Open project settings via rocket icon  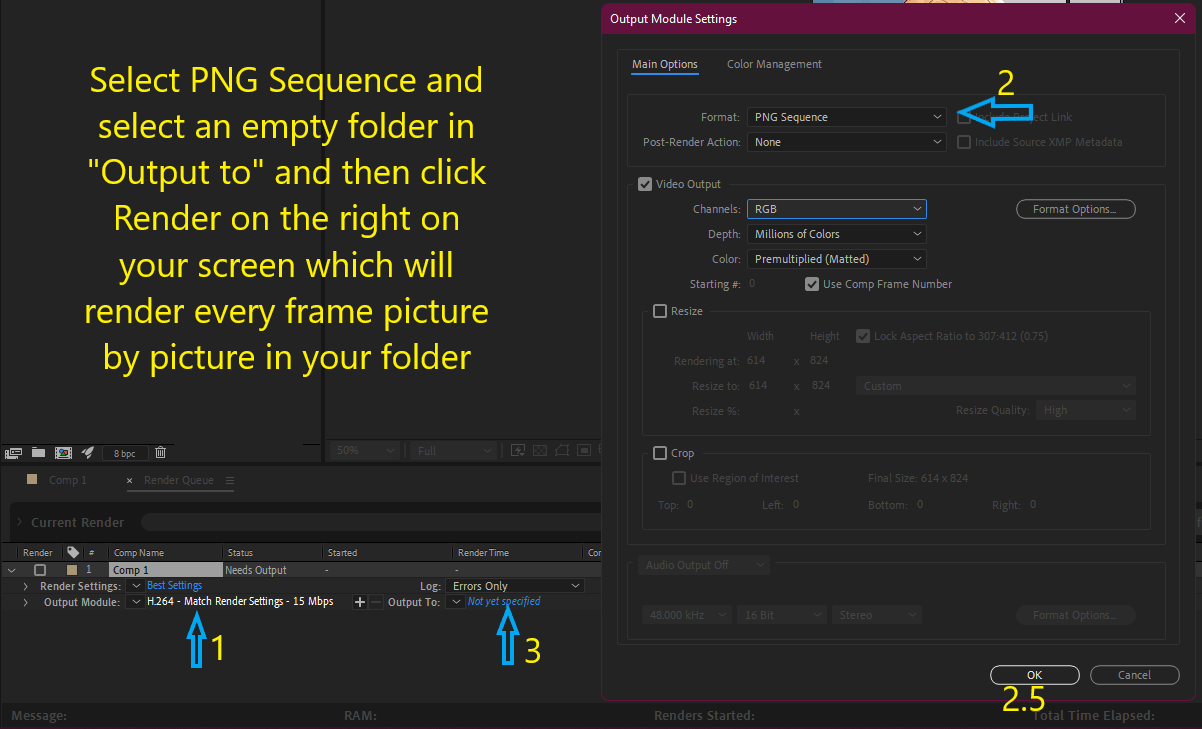coord(87,452)
